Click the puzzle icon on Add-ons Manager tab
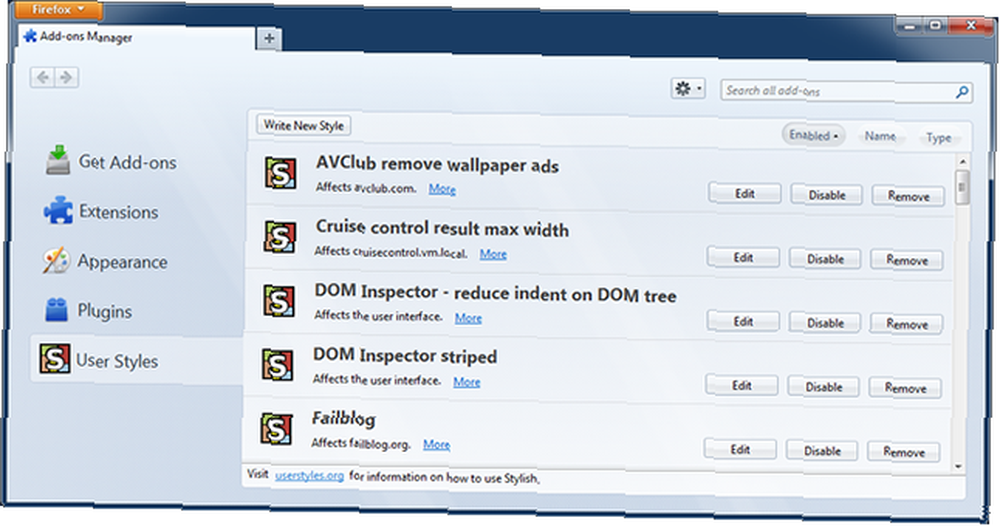The height and width of the screenshot is (526, 1000). click(29, 36)
